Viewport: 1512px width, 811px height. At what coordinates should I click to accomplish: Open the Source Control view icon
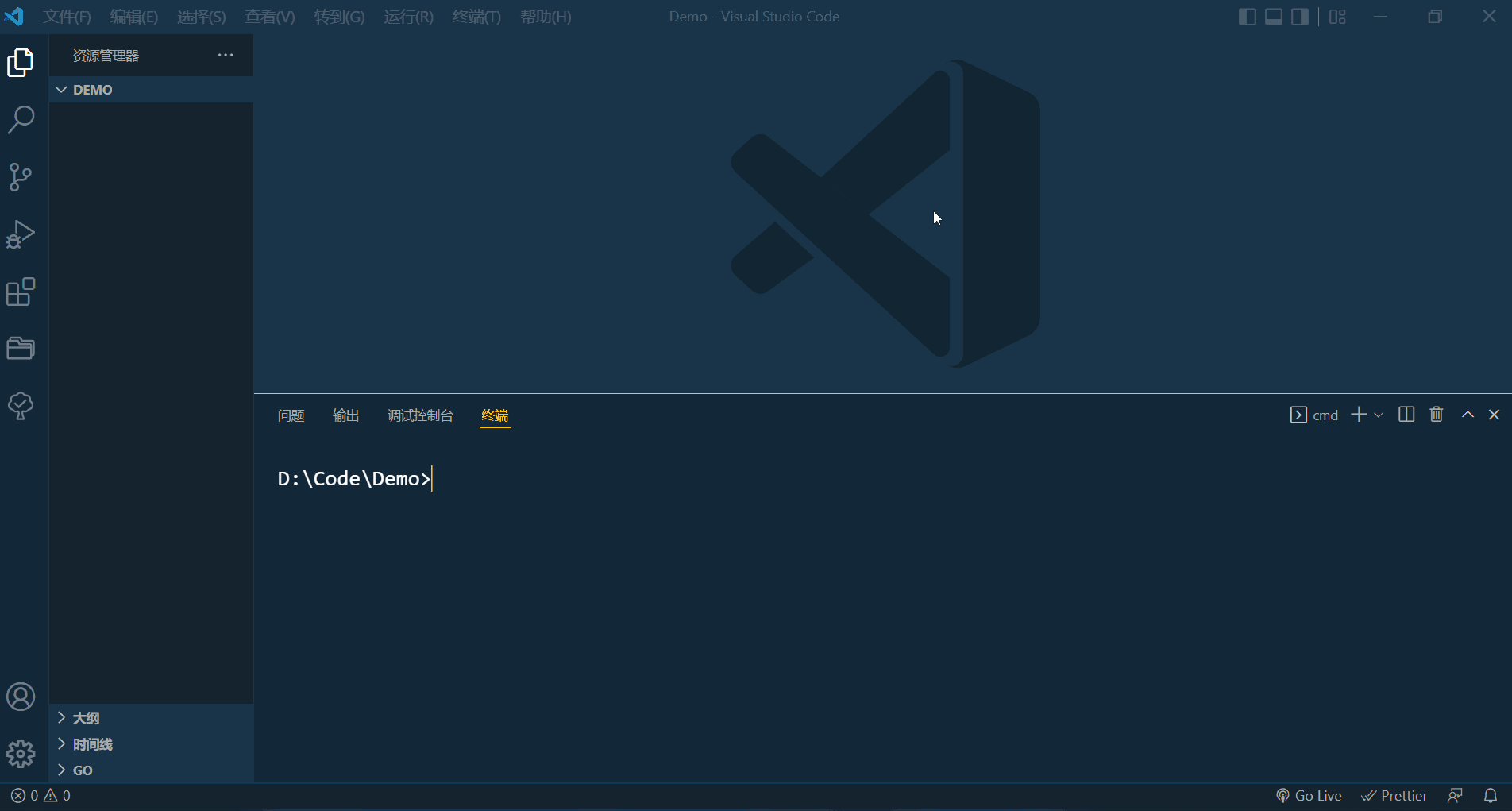[21, 177]
